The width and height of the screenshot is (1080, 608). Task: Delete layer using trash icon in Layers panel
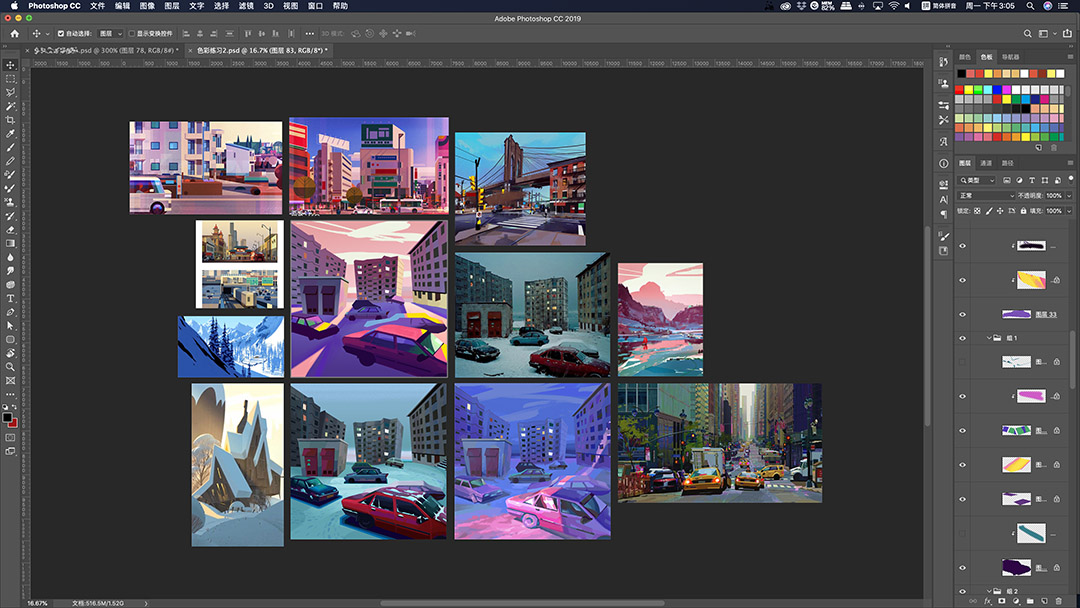tap(1058, 601)
